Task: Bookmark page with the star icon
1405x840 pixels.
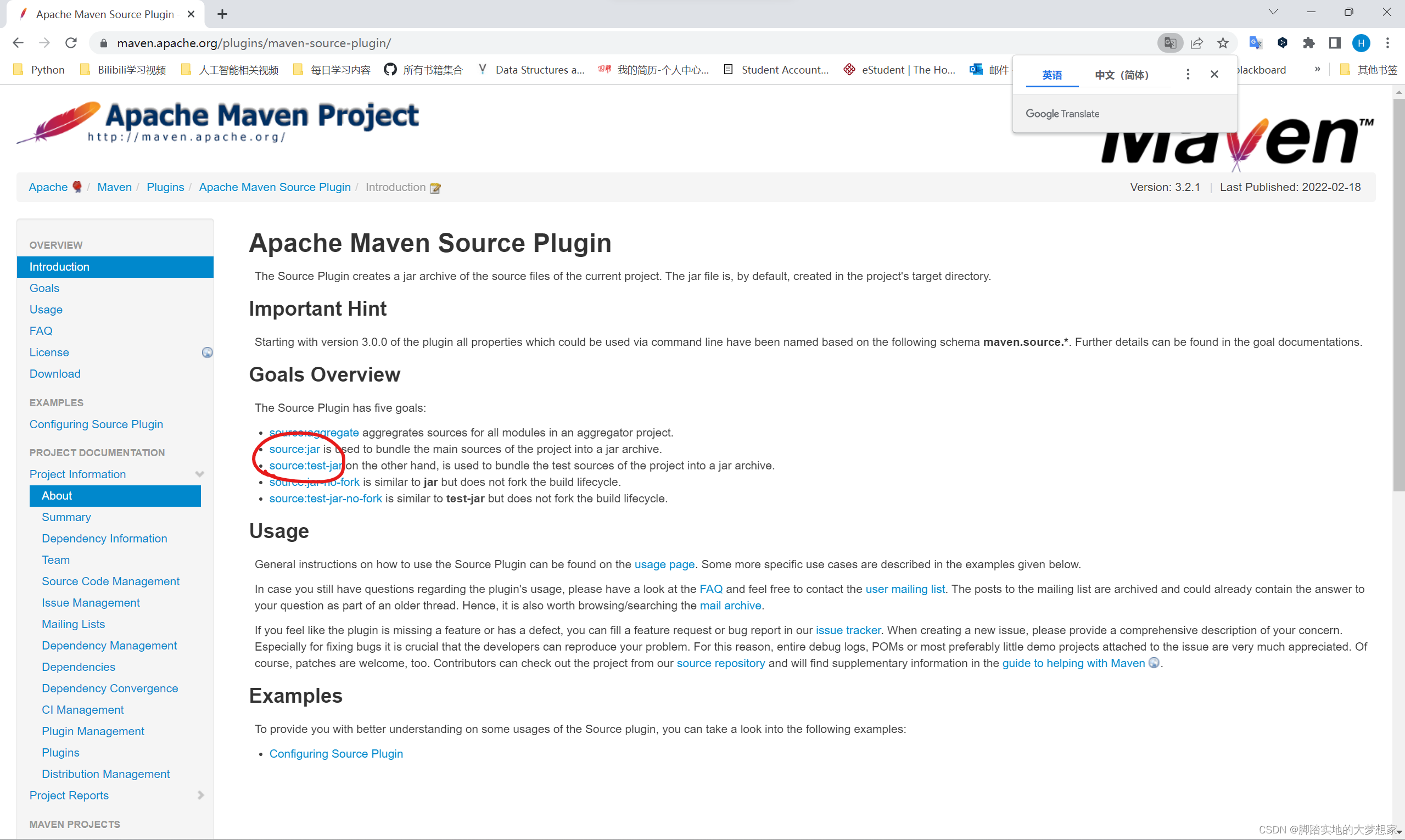Action: click(1223, 43)
